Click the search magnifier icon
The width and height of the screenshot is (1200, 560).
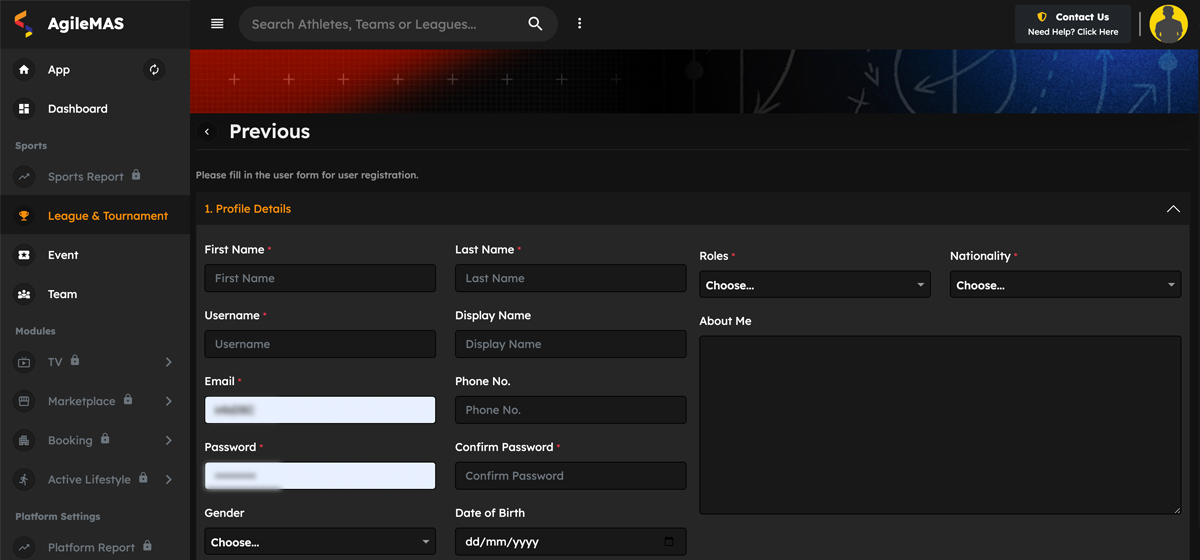[535, 24]
